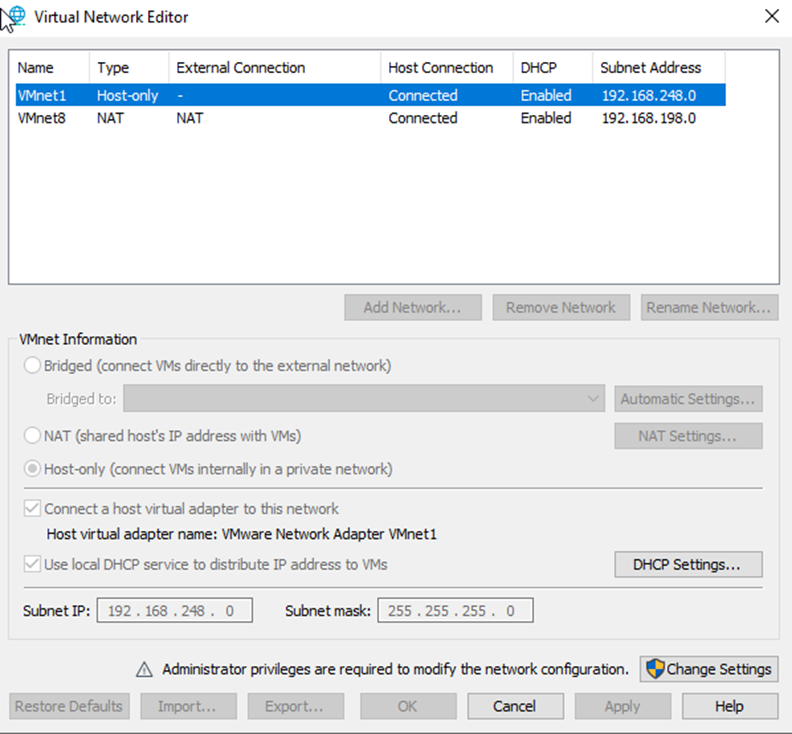This screenshot has width=792, height=734.
Task: Click the Add Network button
Action: pos(413,307)
